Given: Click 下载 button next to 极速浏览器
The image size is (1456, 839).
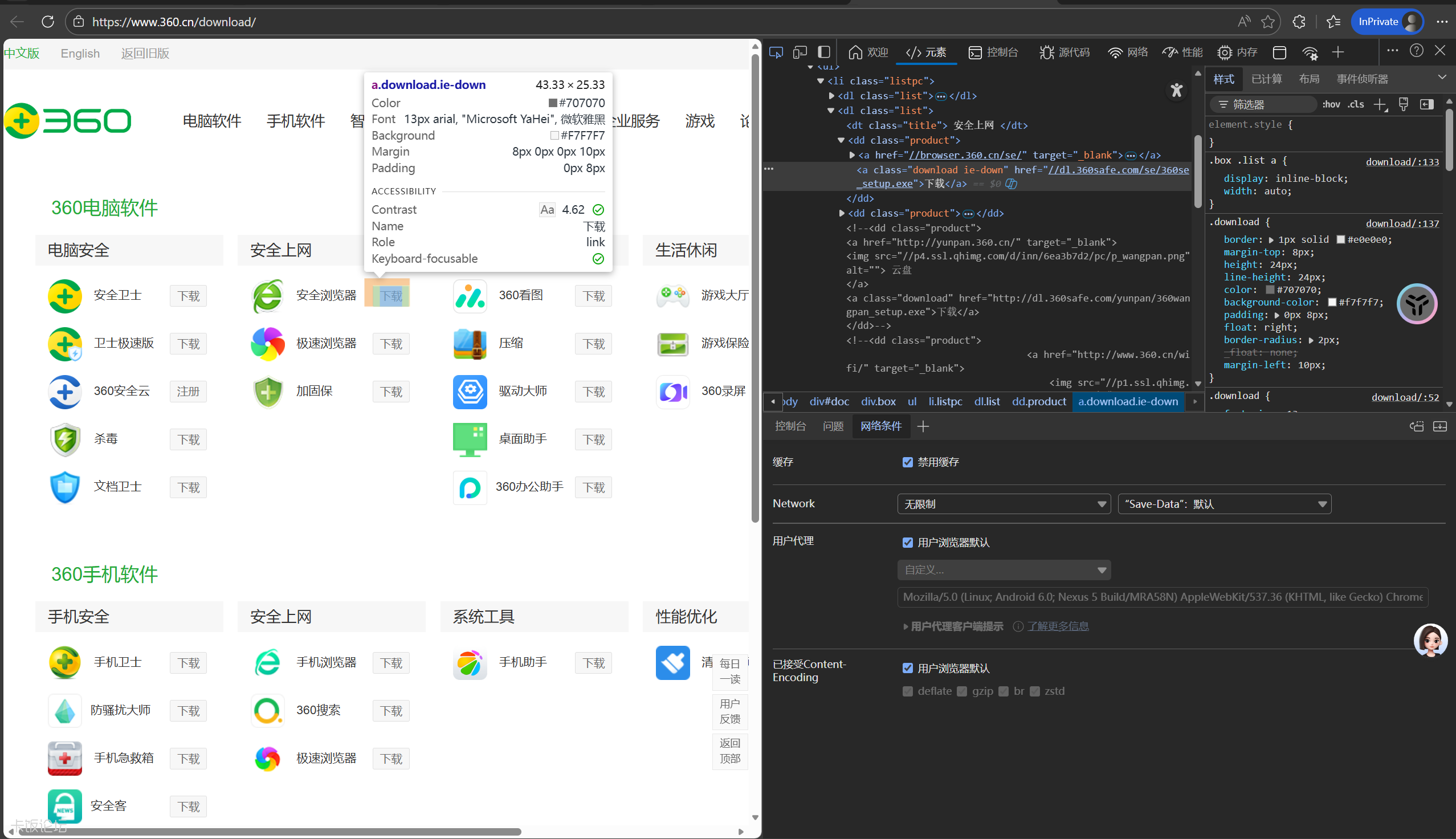Looking at the screenshot, I should pos(391,344).
